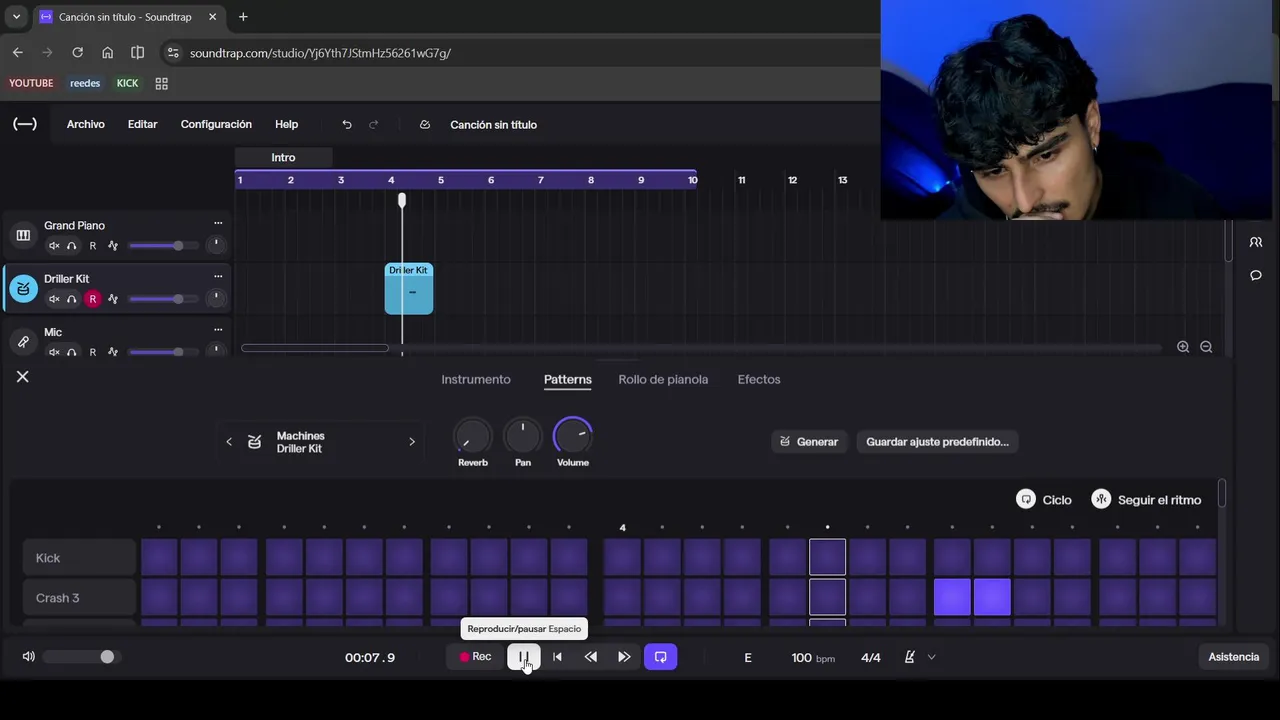This screenshot has height=720, width=1280.
Task: Open Mic track options menu
Action: click(x=218, y=329)
